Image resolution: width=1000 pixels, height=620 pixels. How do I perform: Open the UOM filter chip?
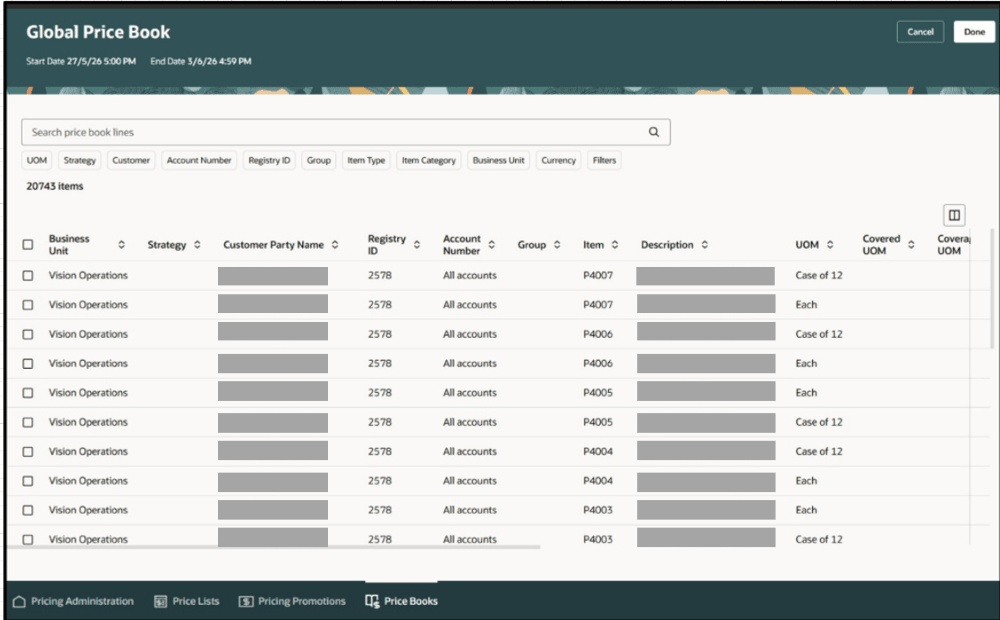[37, 160]
